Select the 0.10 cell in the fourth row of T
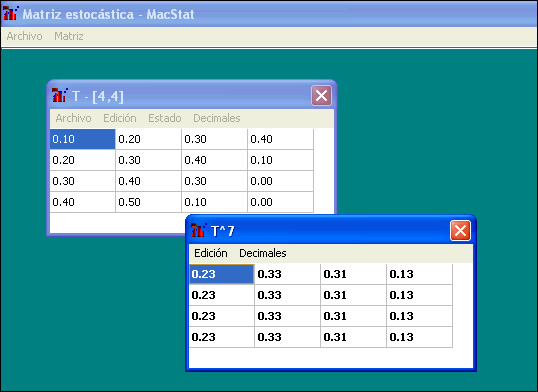Screen dimensions: 538x392 coord(214,202)
